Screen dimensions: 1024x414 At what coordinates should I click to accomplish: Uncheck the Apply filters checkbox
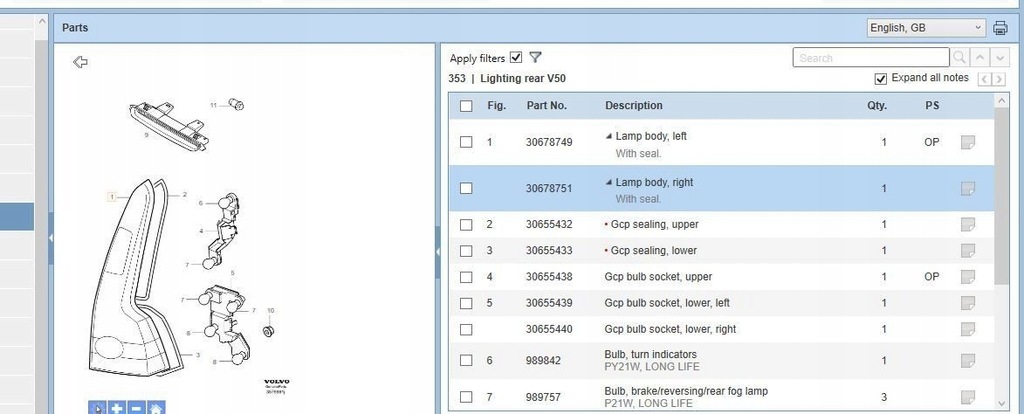point(516,57)
